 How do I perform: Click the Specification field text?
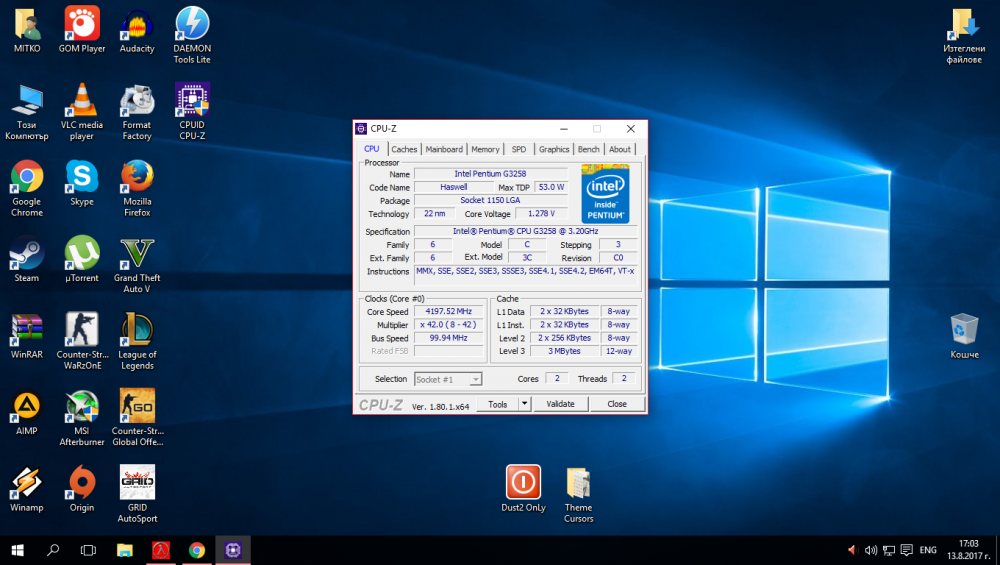[x=525, y=231]
